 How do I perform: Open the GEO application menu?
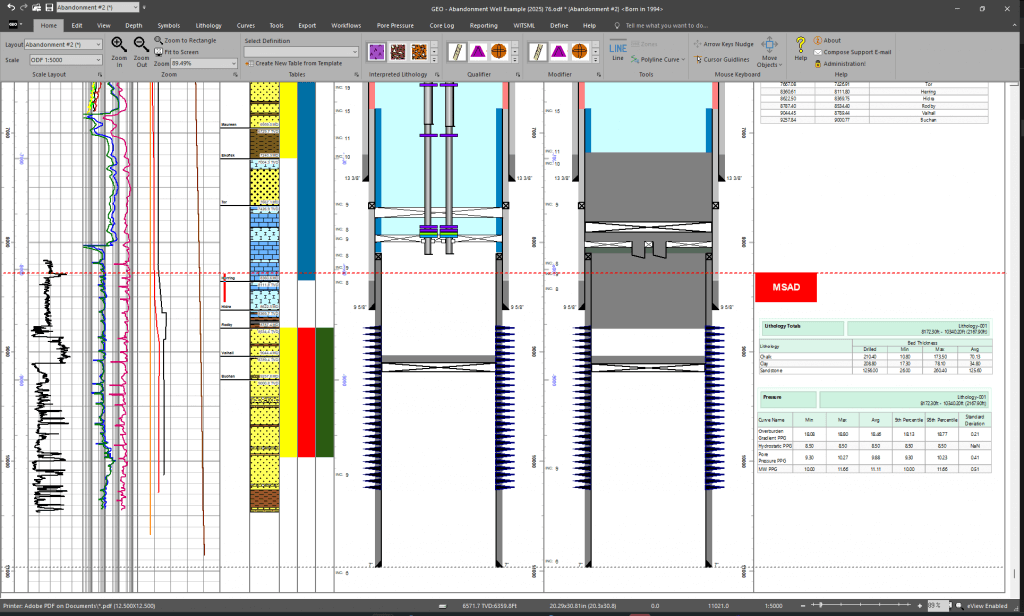(x=15, y=25)
